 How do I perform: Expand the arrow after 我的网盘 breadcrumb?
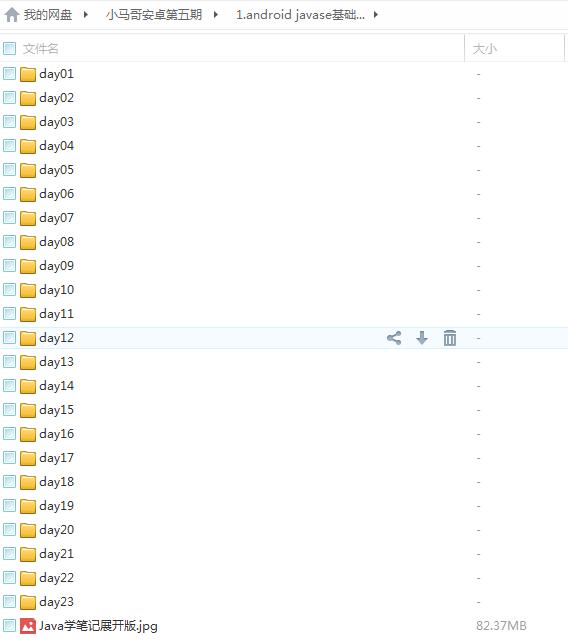coord(85,15)
